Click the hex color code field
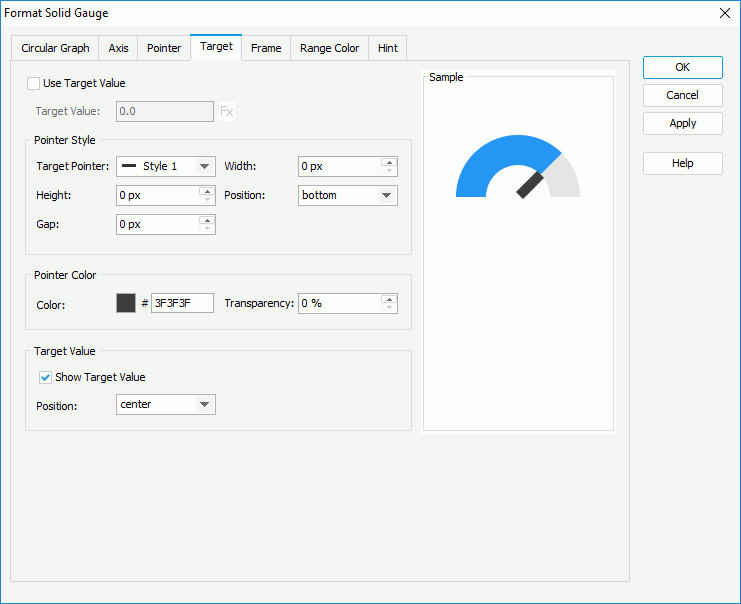The image size is (741, 604). coord(182,303)
